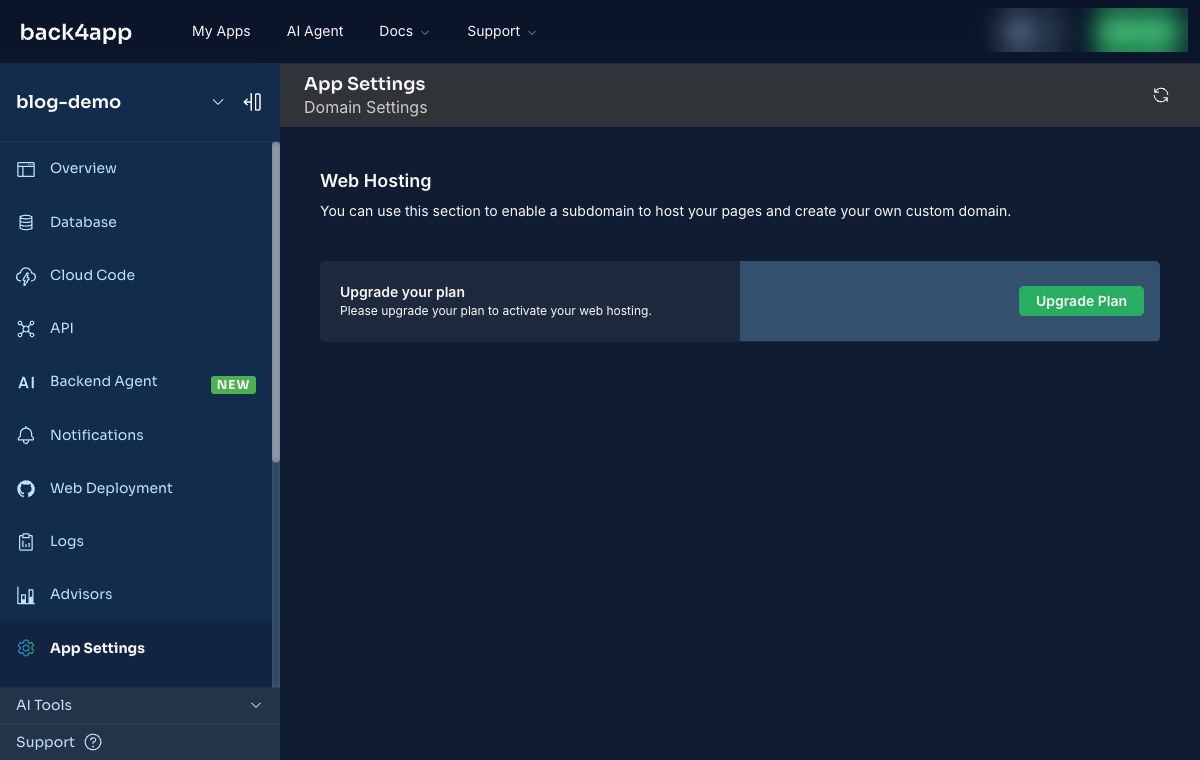Image resolution: width=1200 pixels, height=760 pixels.
Task: Click the back4app logo
Action: tap(76, 32)
